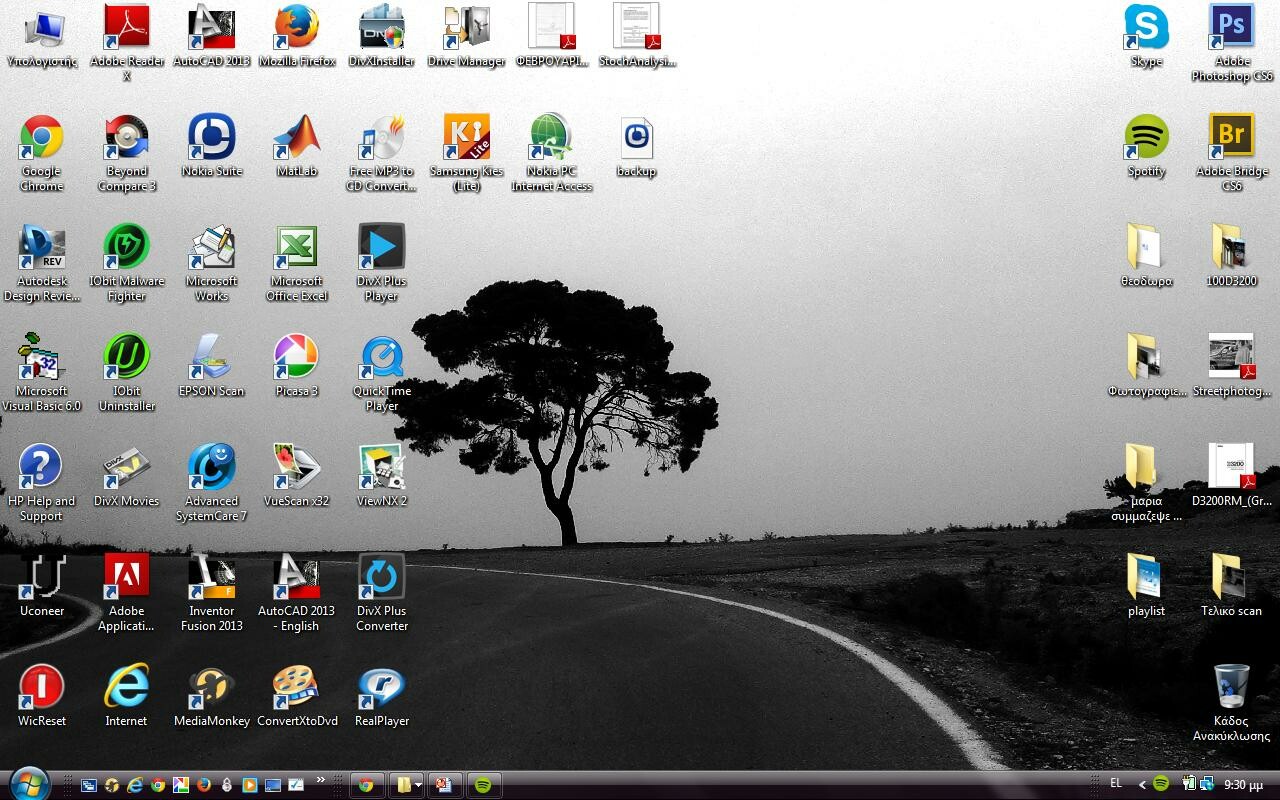
Task: Select the ConvertXtoDvd desktop icon
Action: click(x=297, y=688)
